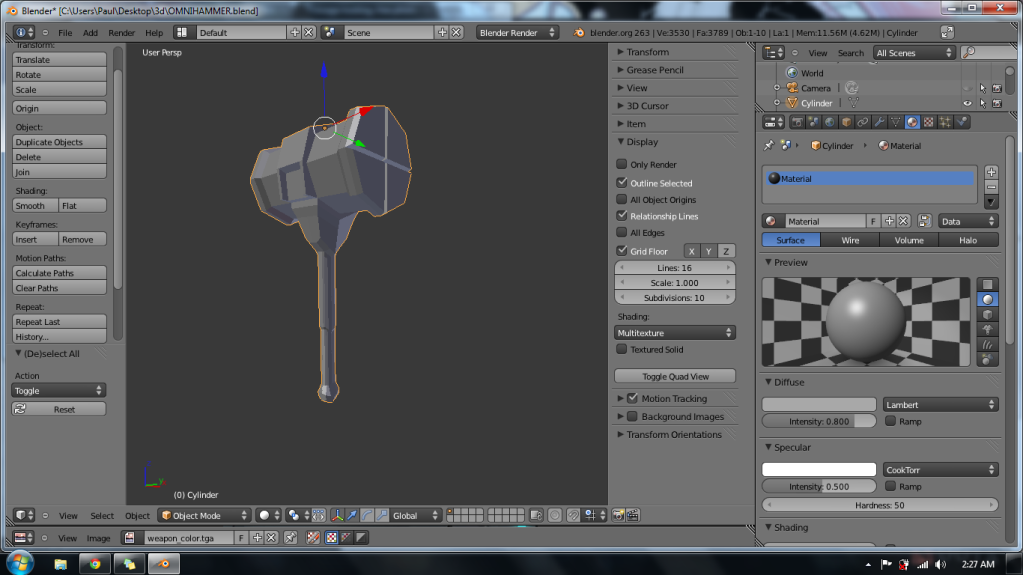Switch to the Halo material tab
This screenshot has height=575, width=1023.
968,240
